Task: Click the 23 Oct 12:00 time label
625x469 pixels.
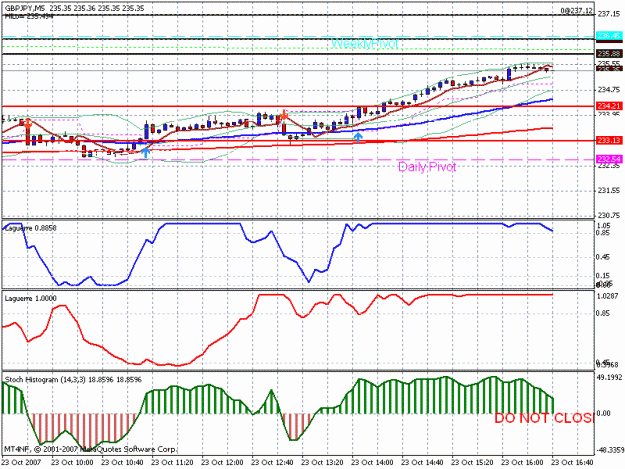Action: tap(222, 462)
